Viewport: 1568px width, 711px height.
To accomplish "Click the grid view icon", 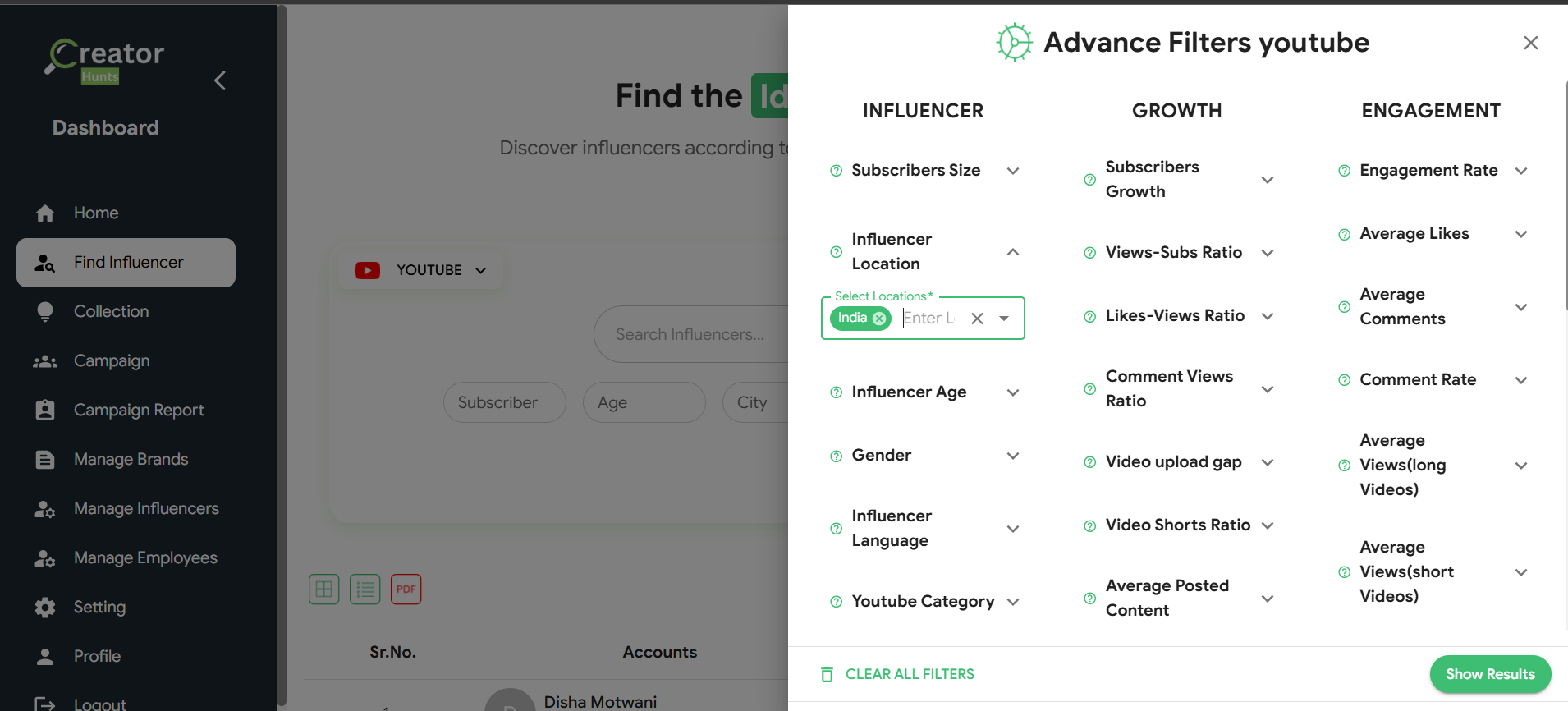I will click(323, 589).
